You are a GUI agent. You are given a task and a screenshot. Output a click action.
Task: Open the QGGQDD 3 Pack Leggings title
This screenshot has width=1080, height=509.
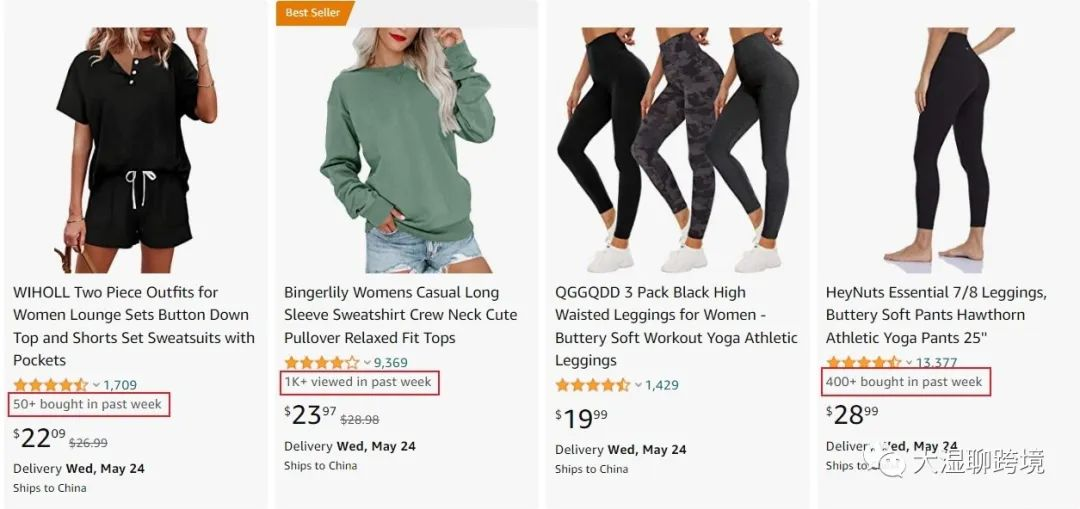pyautogui.click(x=676, y=326)
